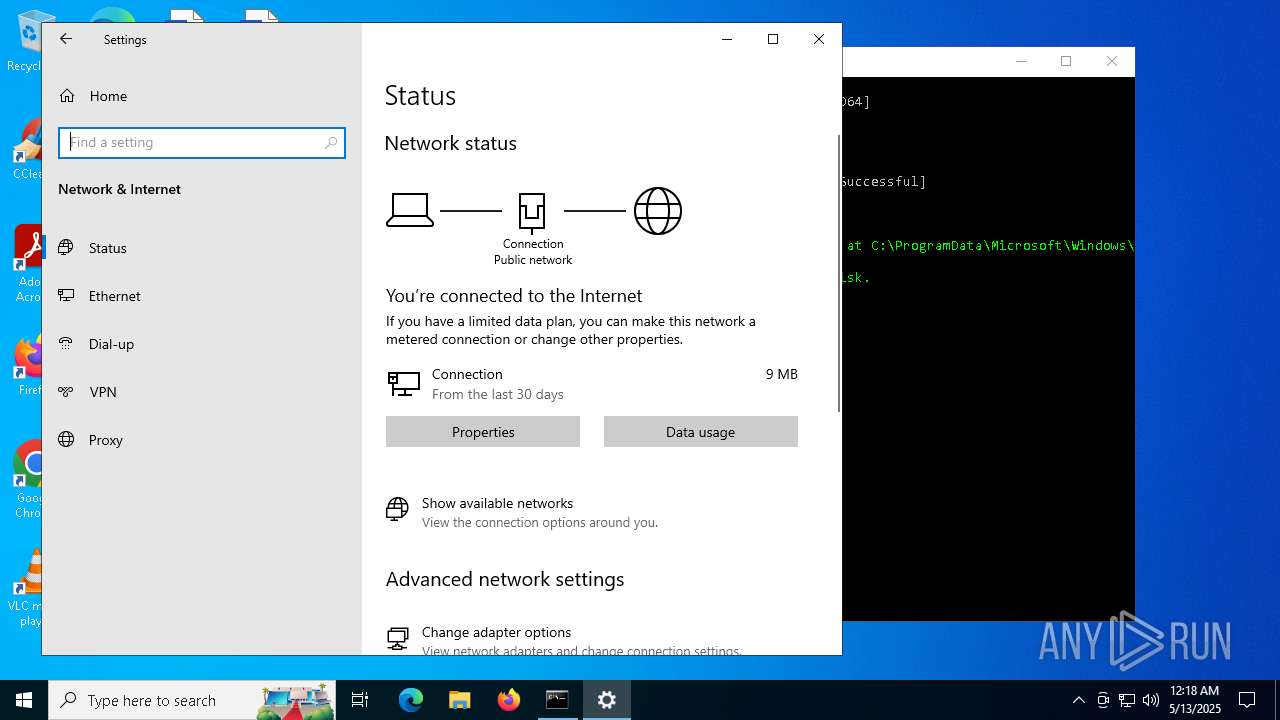
Task: Click the volume speaker tray icon
Action: [x=1150, y=700]
